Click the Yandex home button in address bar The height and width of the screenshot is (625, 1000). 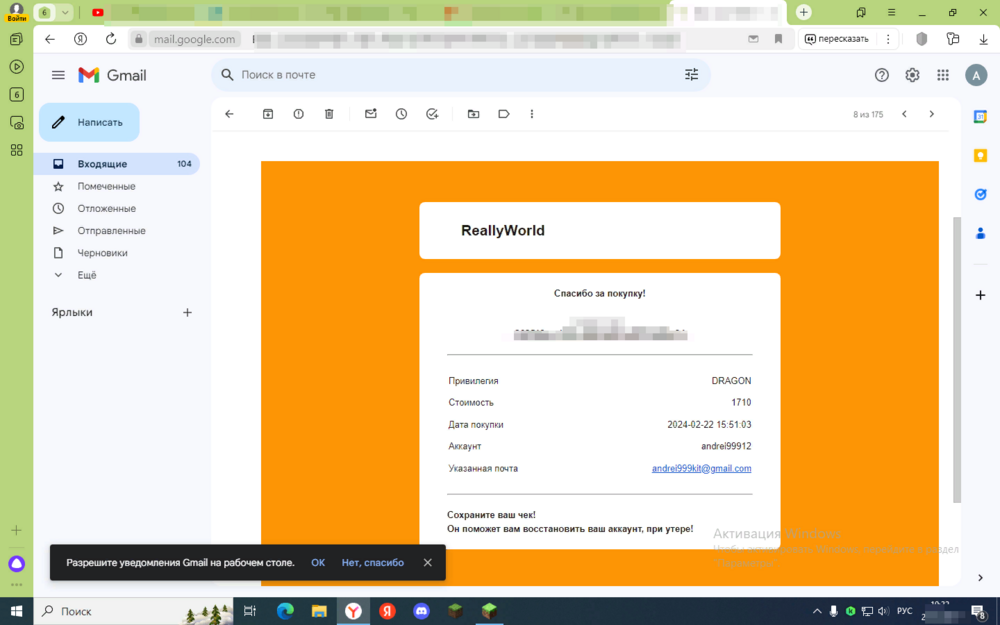click(80, 39)
